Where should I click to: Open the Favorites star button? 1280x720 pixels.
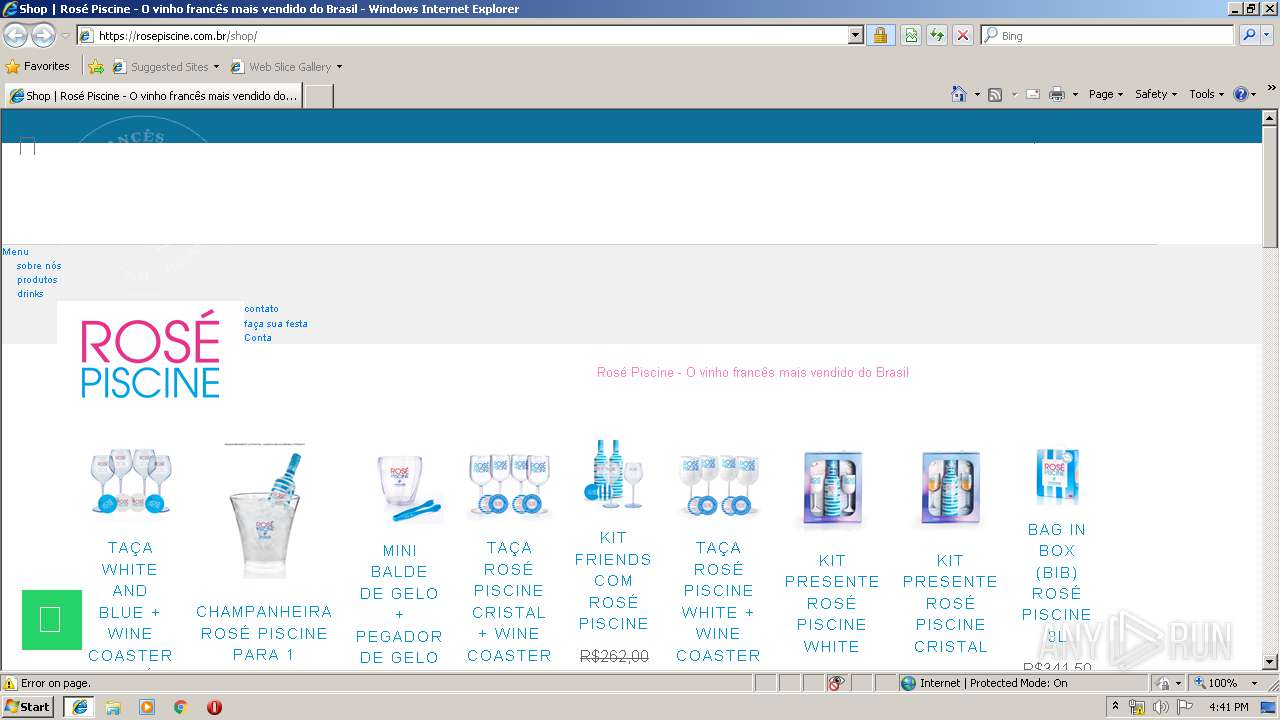click(x=38, y=67)
